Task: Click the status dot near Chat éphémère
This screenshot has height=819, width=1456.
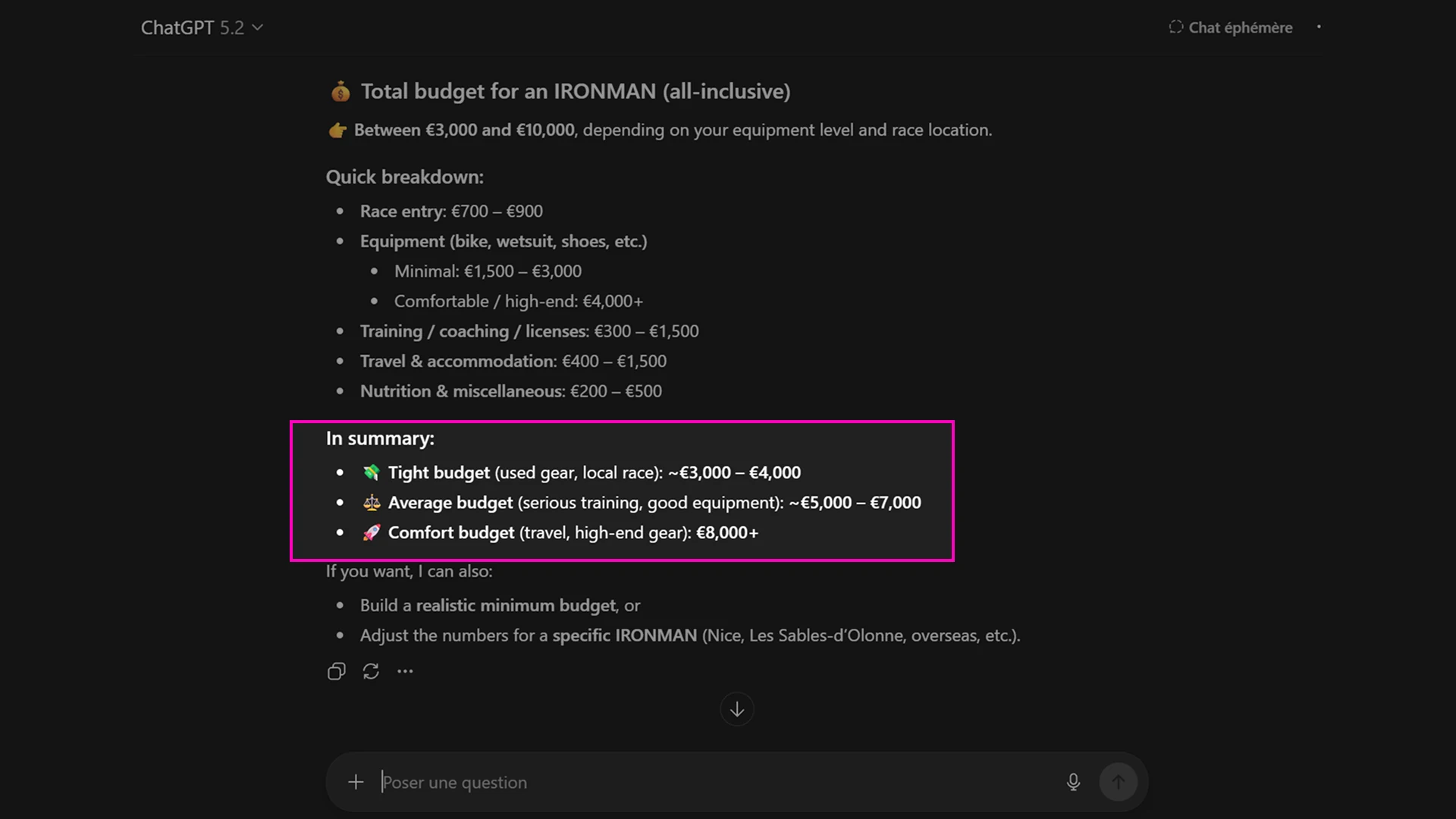Action: (1319, 27)
